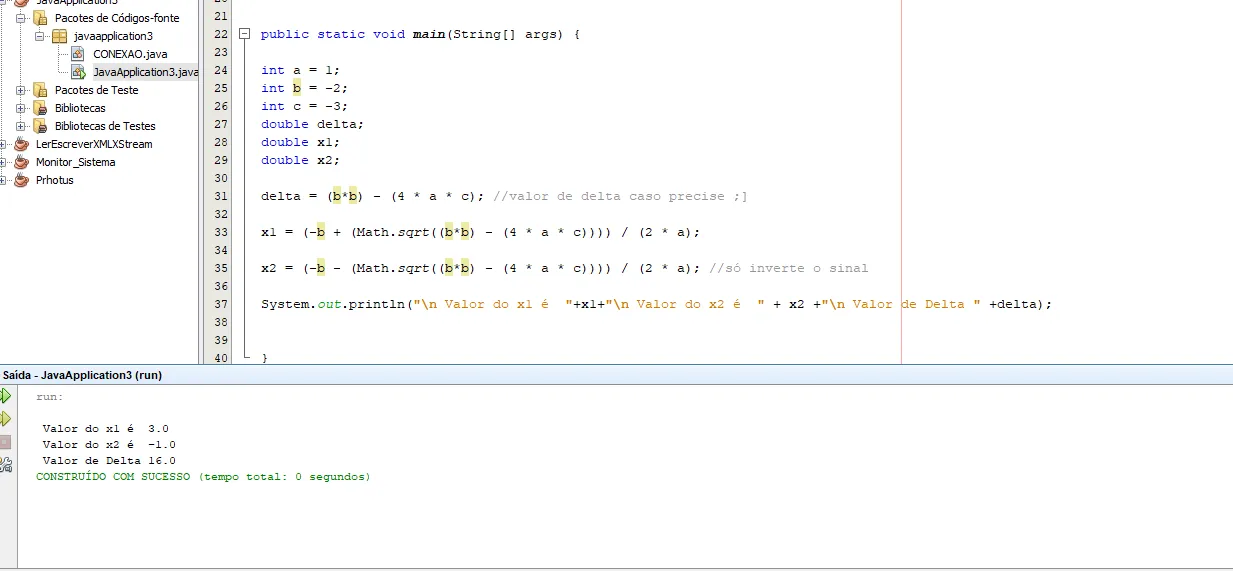Image resolution: width=1233 pixels, height=571 pixels.
Task: Expand the Prhotus project
Action: 4,180
